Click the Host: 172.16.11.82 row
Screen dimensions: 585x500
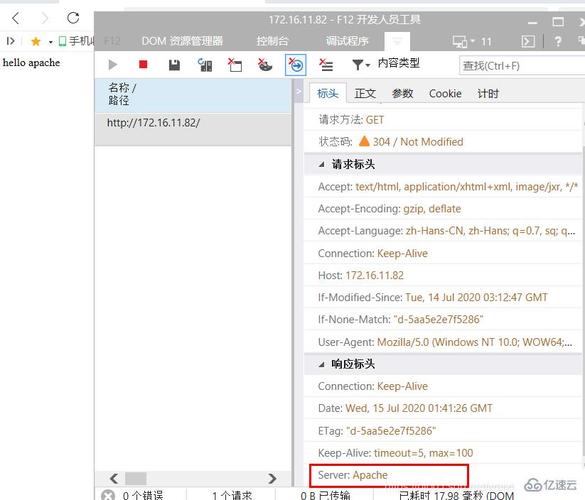[443, 275]
